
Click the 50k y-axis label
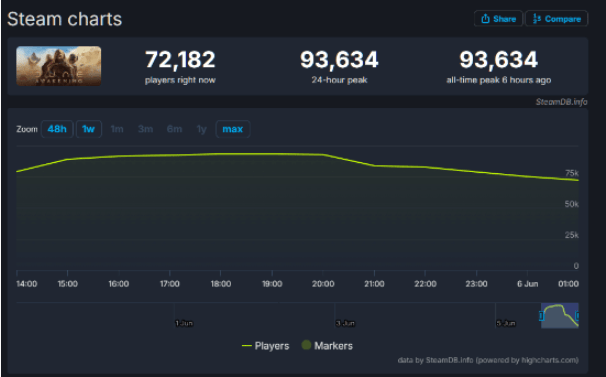(x=572, y=204)
